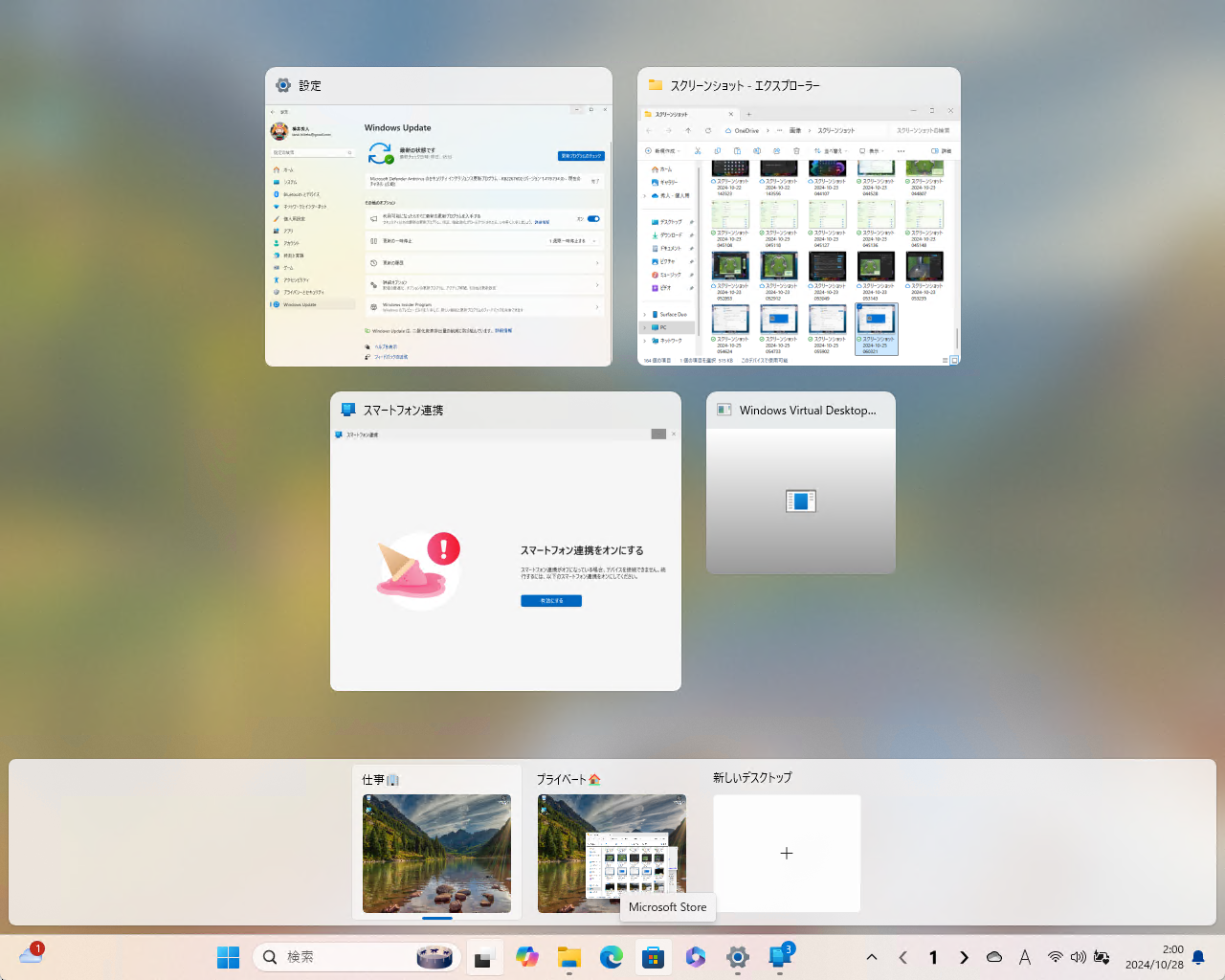The height and width of the screenshot is (980, 1225).
Task: Open File Explorer from the taskbar
Action: pos(569,957)
